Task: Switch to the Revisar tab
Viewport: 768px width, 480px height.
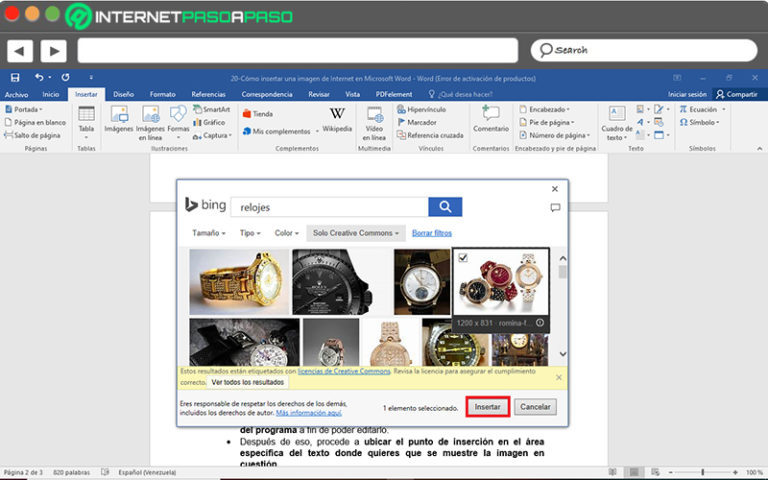Action: coord(319,95)
